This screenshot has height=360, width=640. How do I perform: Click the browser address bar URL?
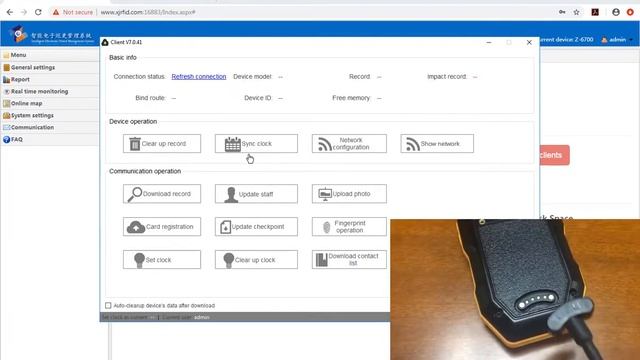point(148,12)
